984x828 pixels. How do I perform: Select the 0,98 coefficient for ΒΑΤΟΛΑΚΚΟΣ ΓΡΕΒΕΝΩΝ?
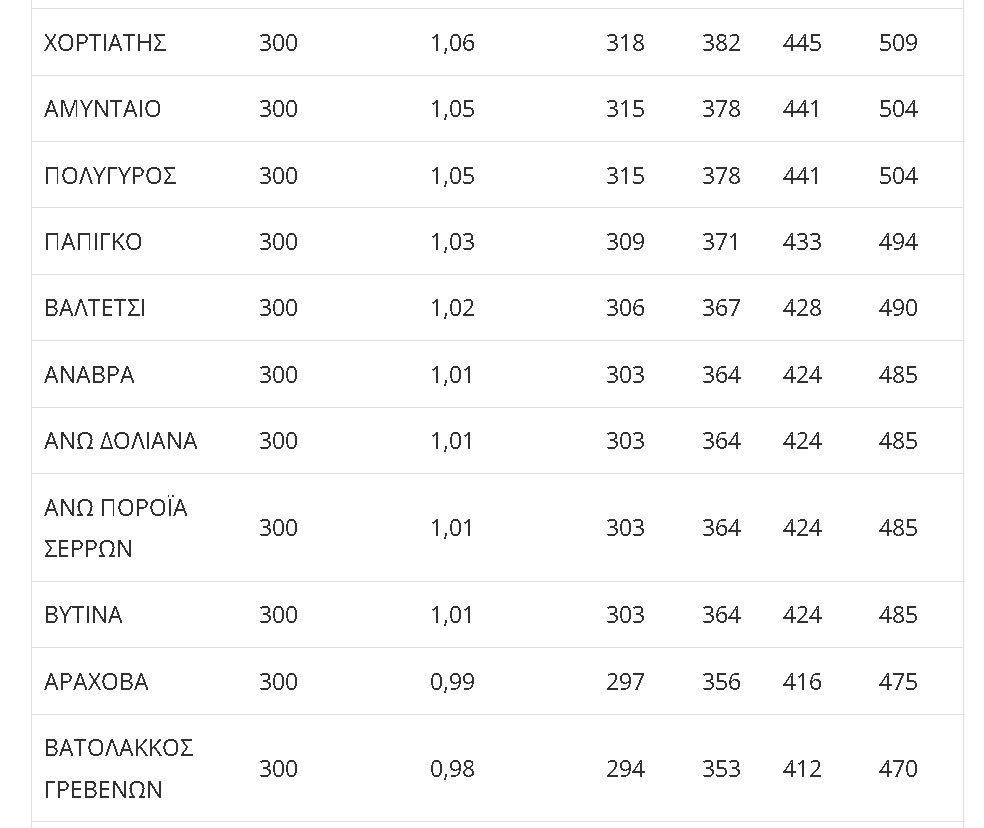tap(452, 768)
